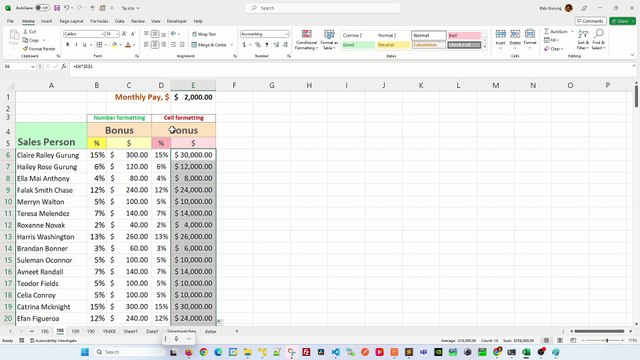Viewport: 640px width, 360px height.
Task: Select the Format Painter brush
Action: [25, 49]
